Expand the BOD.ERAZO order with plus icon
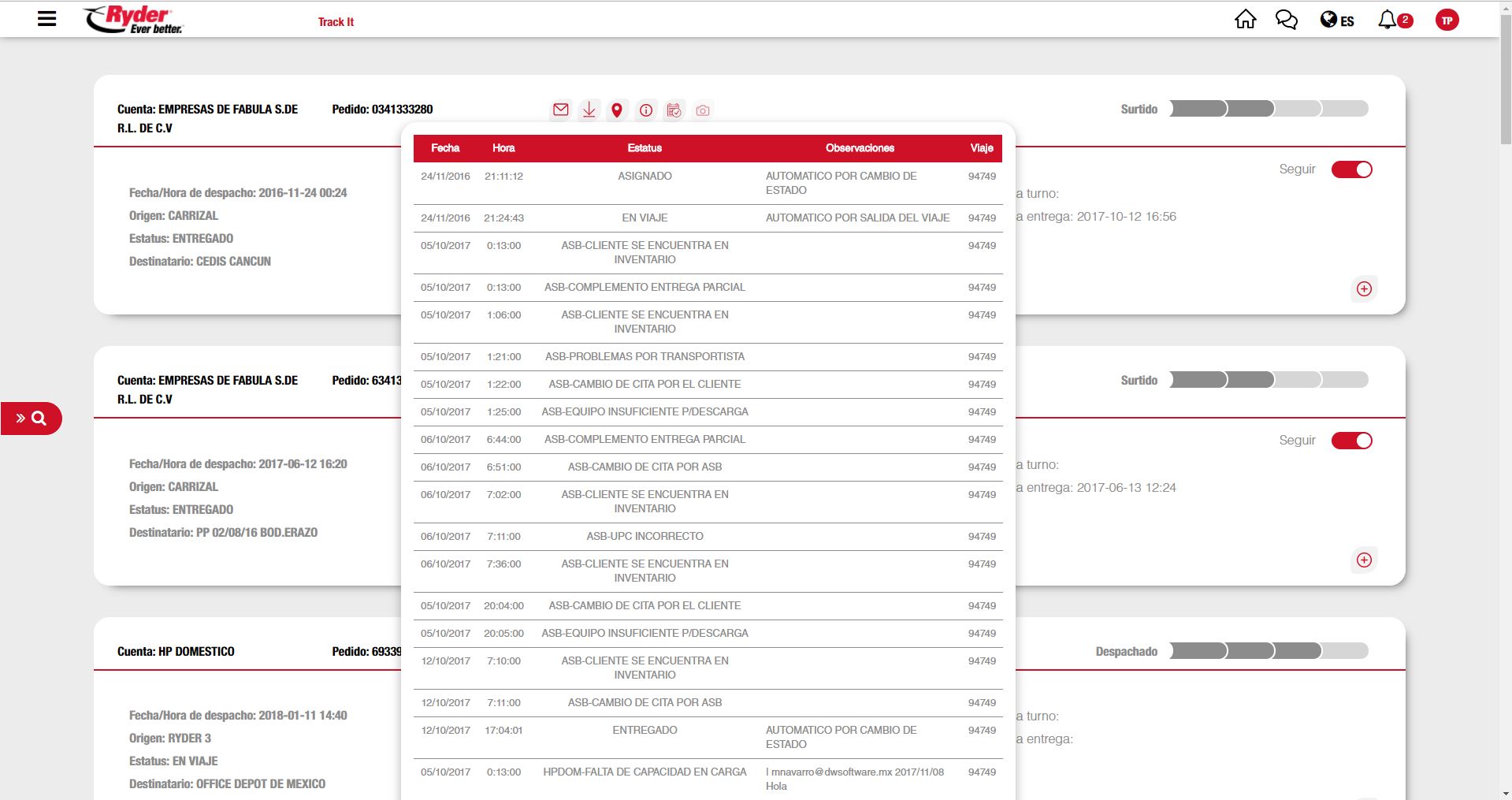This screenshot has width=1512, height=800. pos(1364,560)
